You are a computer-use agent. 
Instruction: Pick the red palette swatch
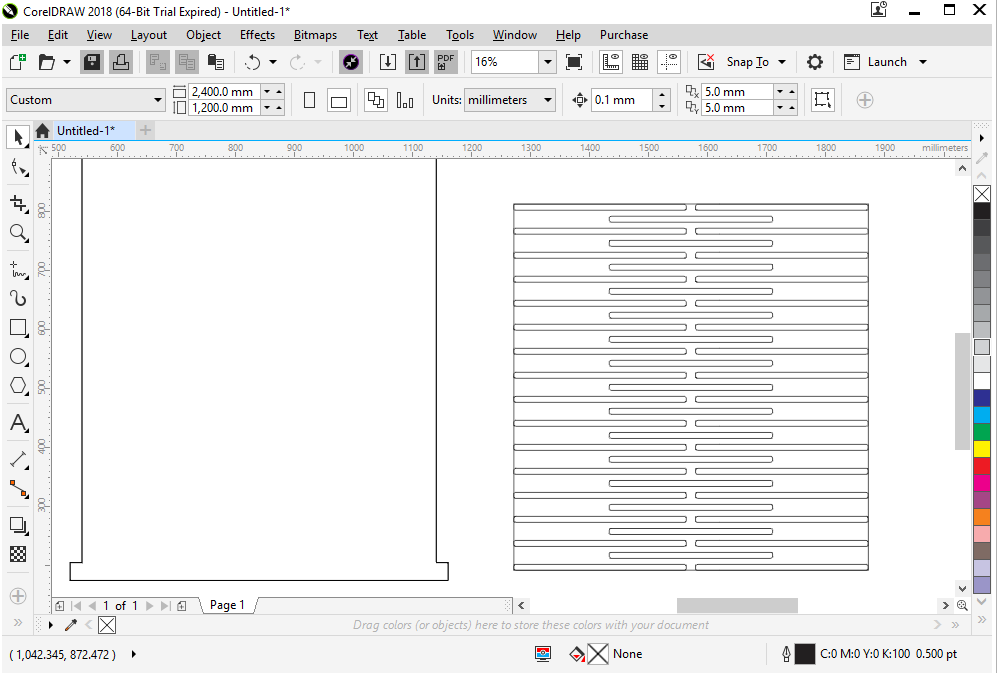click(982, 466)
